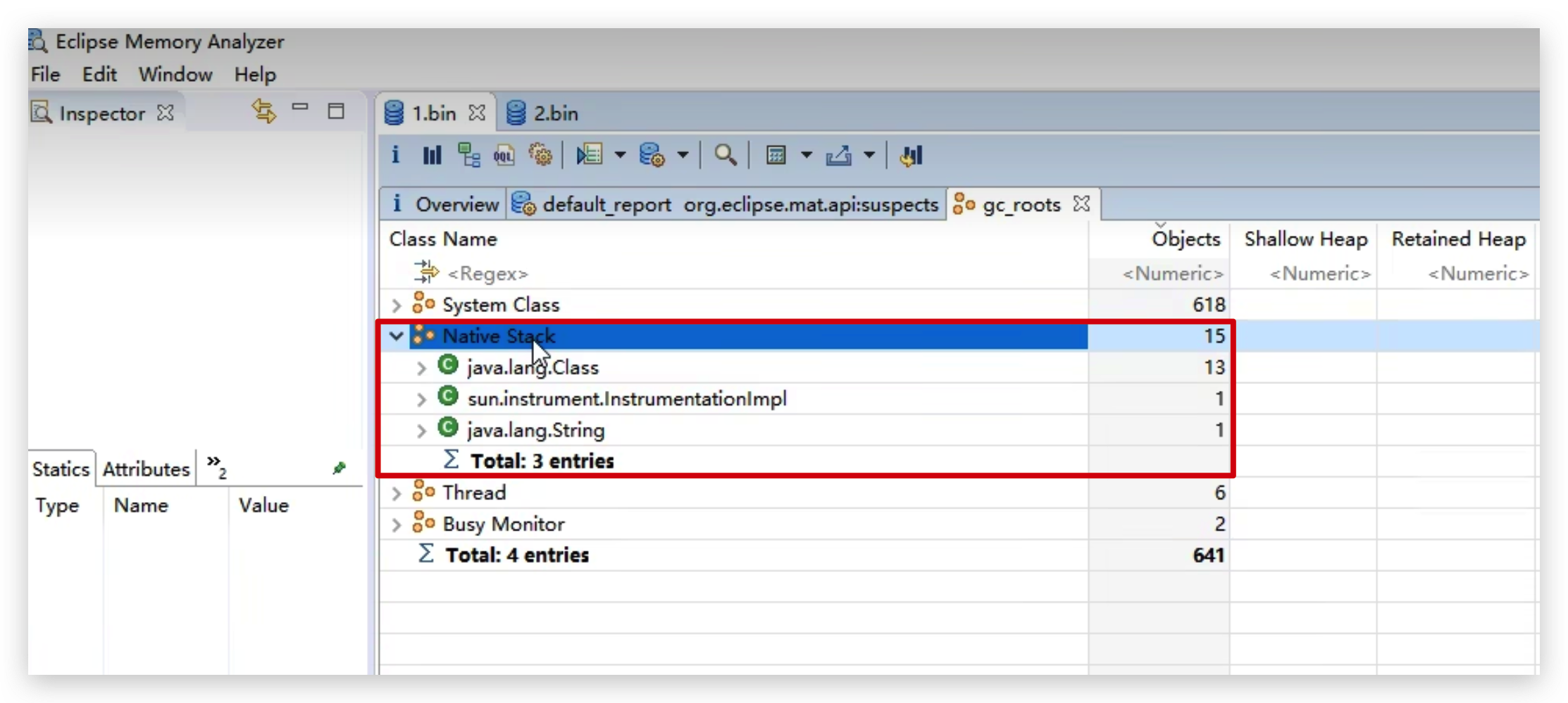The width and height of the screenshot is (1568, 703).
Task: Switch to the Attributes tab
Action: (x=145, y=468)
